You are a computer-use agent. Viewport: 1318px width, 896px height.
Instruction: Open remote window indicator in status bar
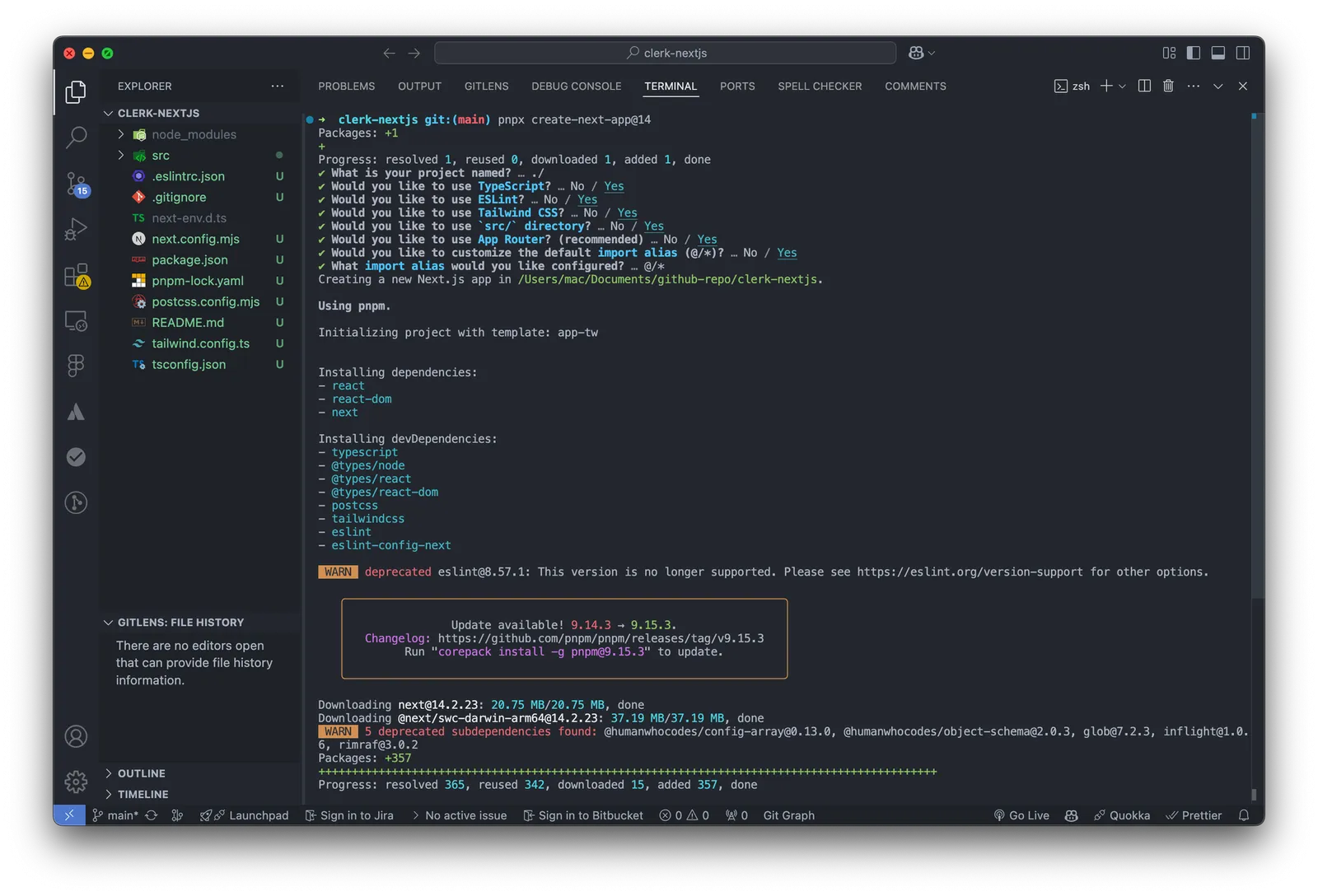(x=69, y=815)
